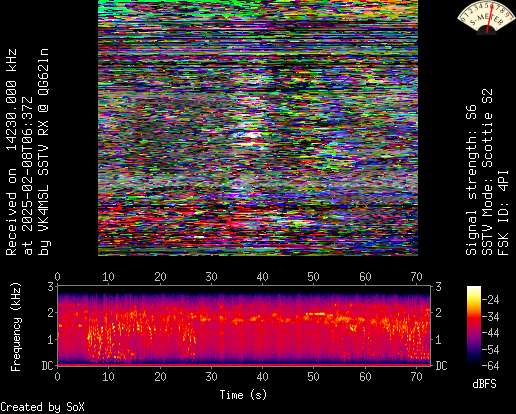
Task: Click the 'Created by SoX' text
Action: point(42,407)
